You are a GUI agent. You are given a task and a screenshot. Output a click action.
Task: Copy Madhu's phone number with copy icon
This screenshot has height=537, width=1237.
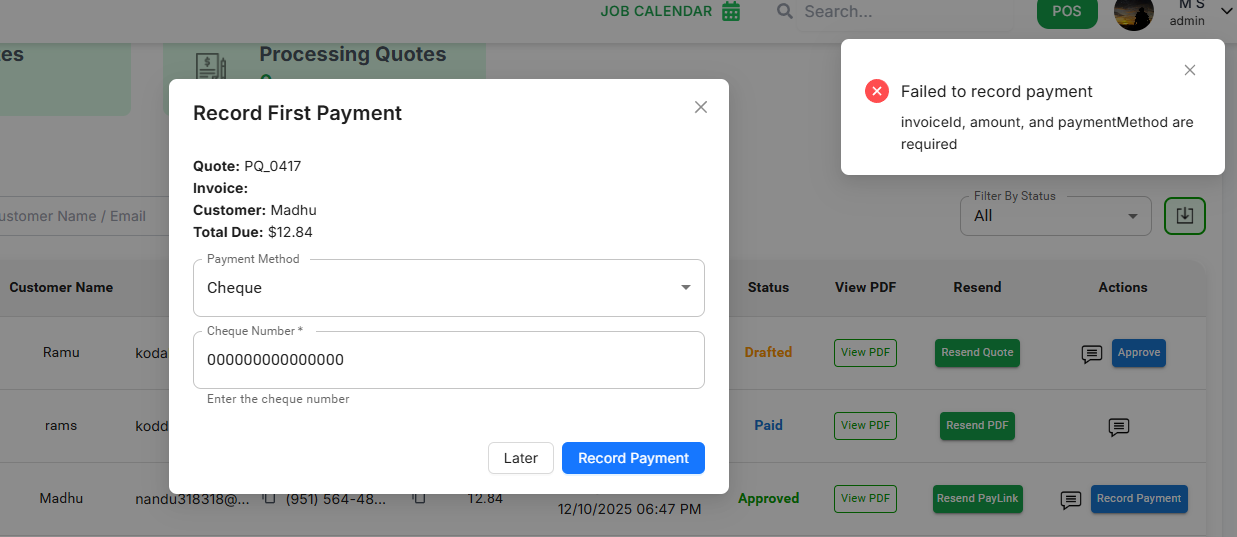[x=419, y=498]
